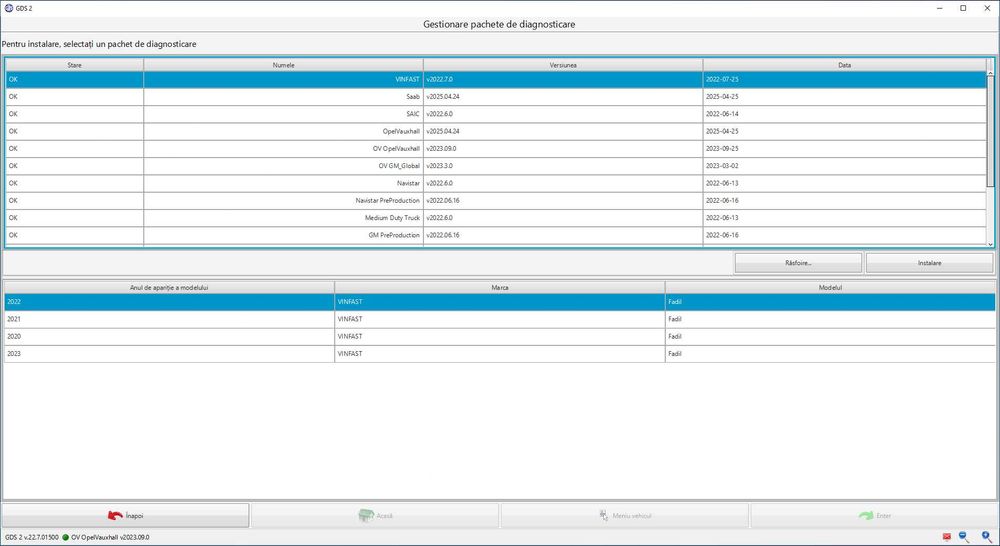Click the Marca column header
The height and width of the screenshot is (546, 1000).
tap(499, 288)
